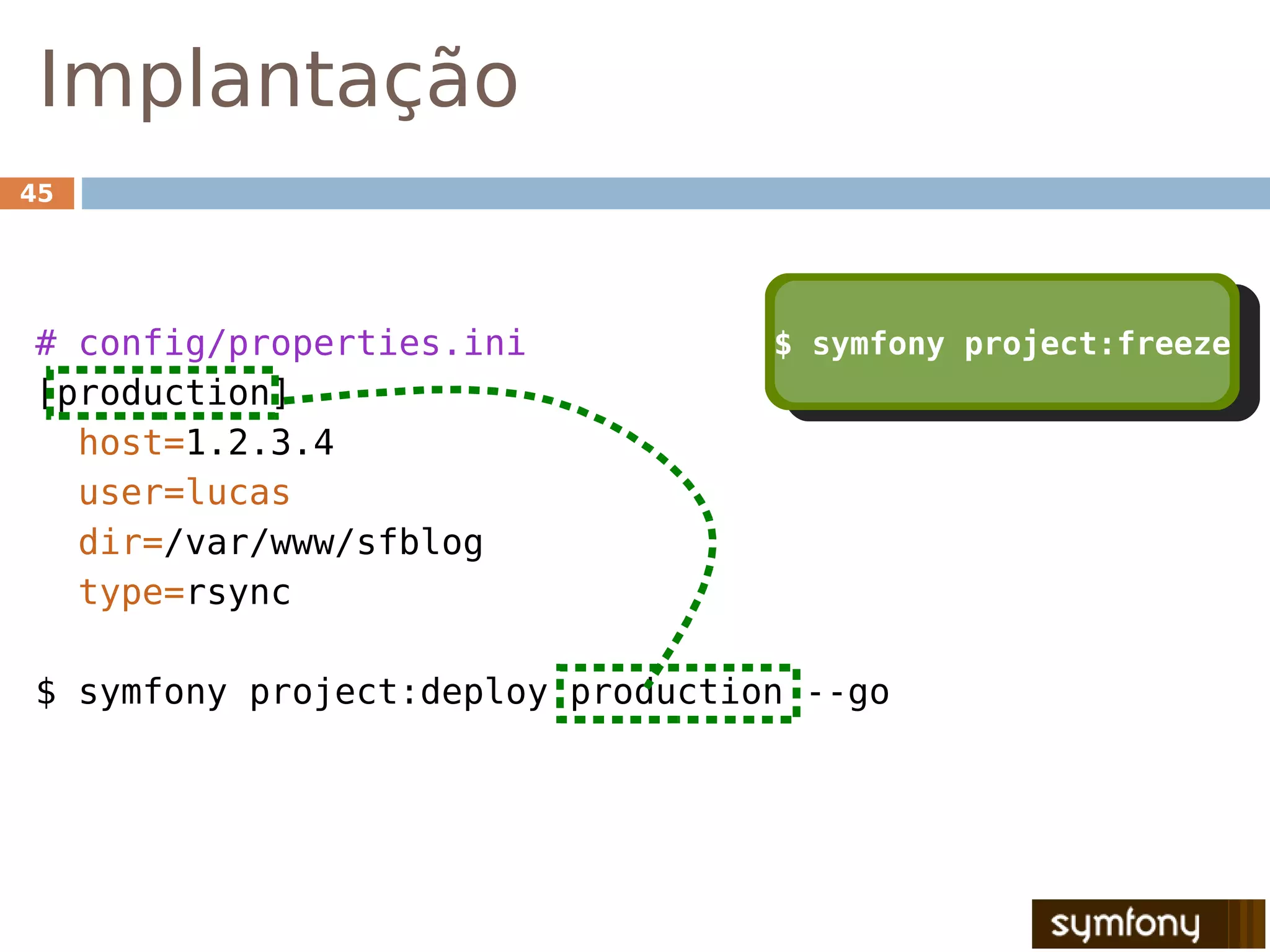Click the symfony logo
This screenshot has height=952, width=1270.
tap(1148, 923)
